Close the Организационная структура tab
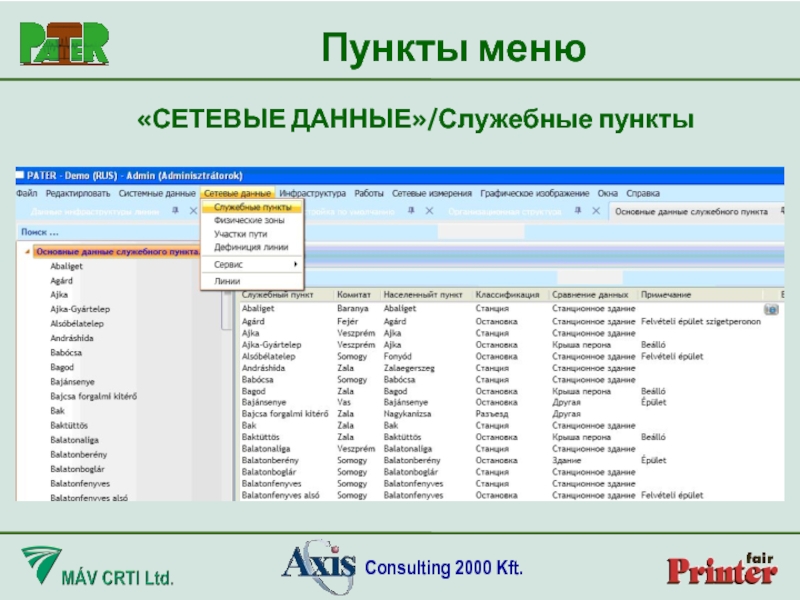Viewport: 800px width, 600px height. coord(596,211)
